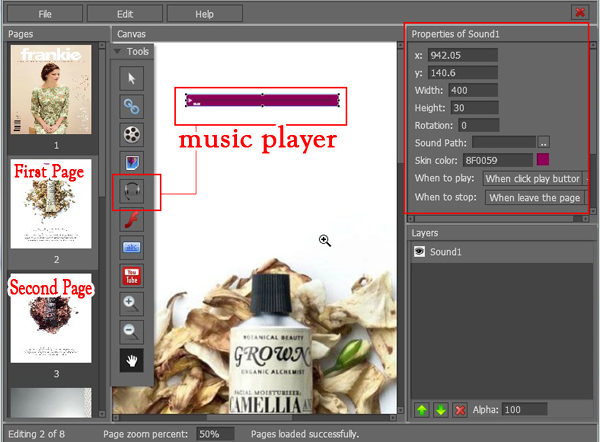
Task: Click the Pages panel scroll down arrow
Action: click(102, 414)
